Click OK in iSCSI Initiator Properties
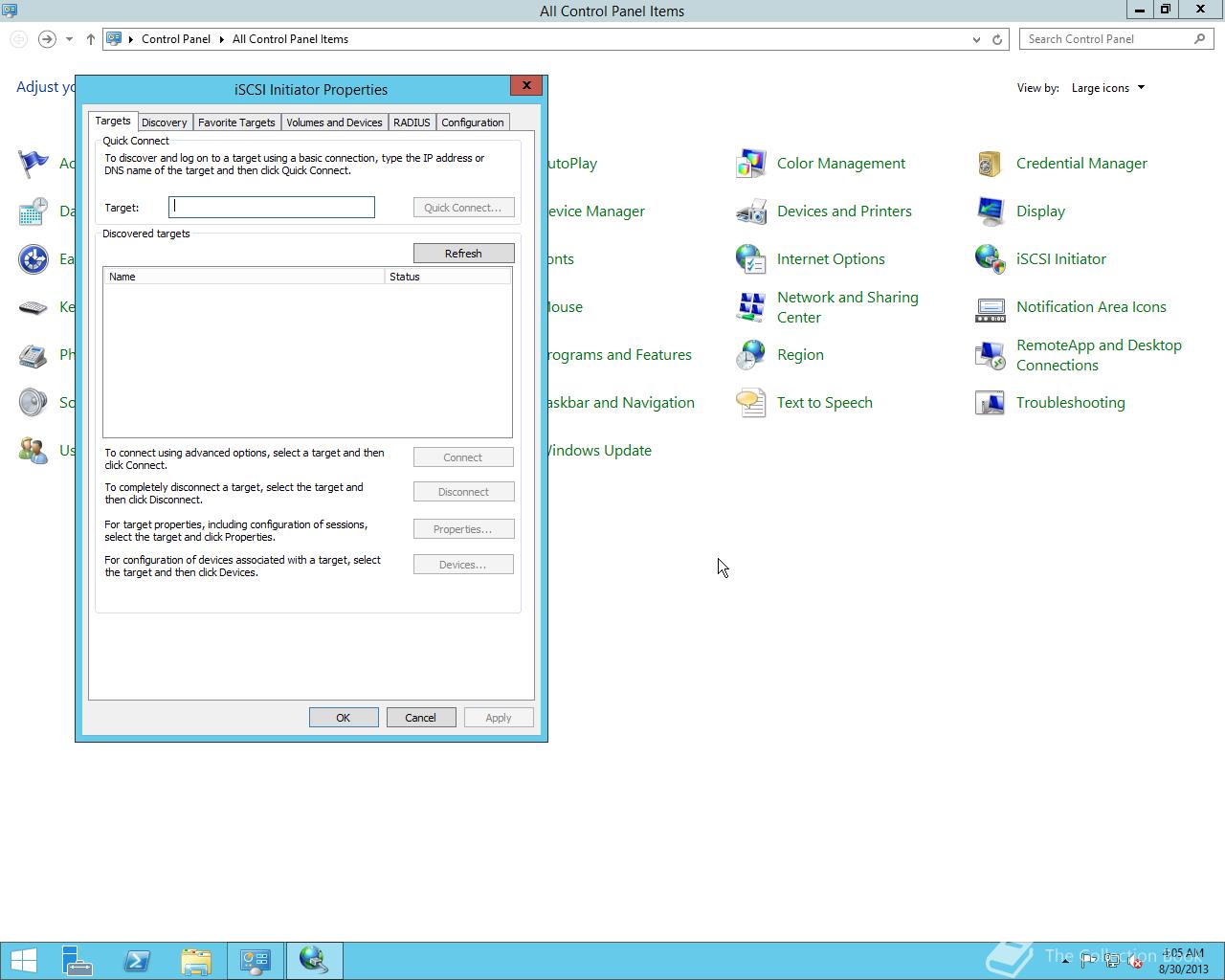 344,718
